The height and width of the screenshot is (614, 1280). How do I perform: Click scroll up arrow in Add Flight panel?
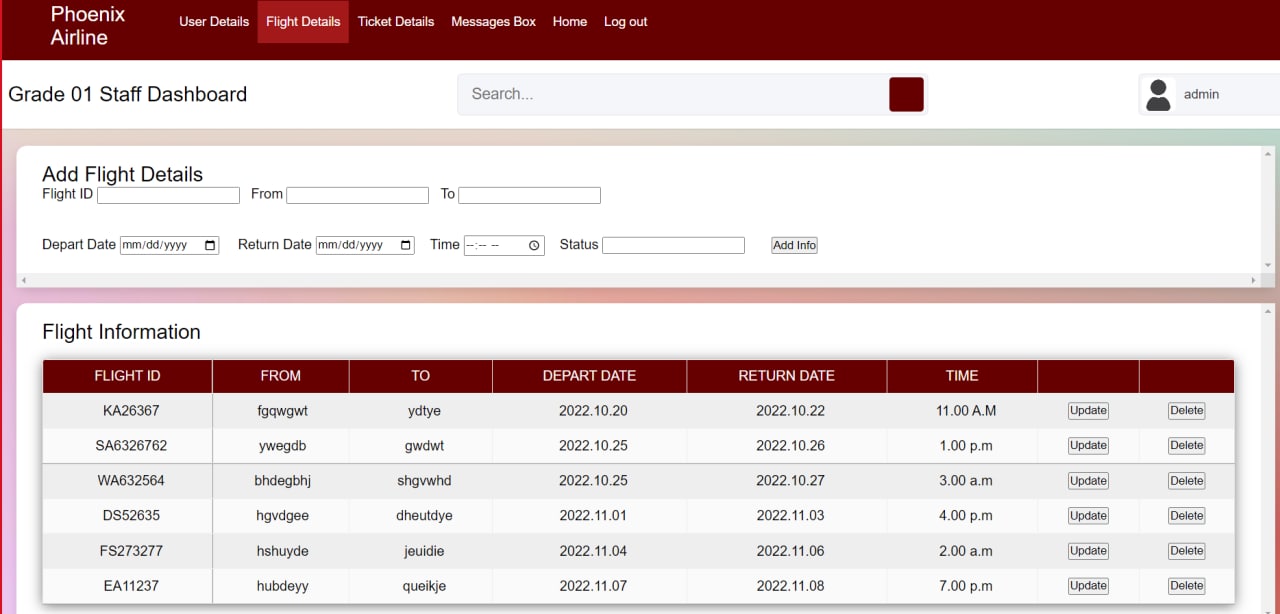1269,155
